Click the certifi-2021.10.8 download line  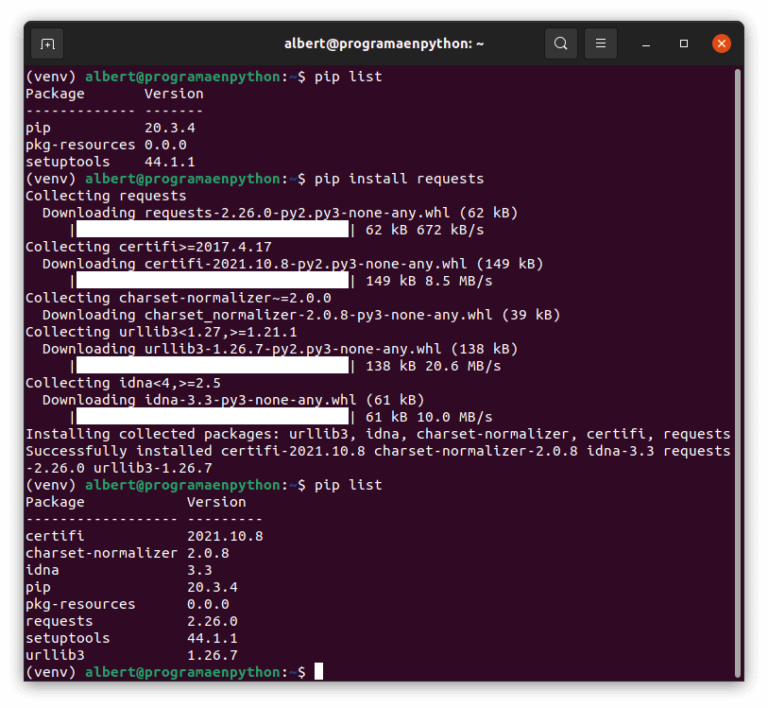click(293, 264)
